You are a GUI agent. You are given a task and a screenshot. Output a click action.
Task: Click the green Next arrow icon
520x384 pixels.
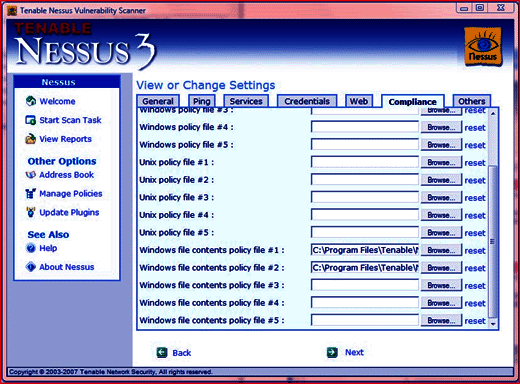point(332,352)
